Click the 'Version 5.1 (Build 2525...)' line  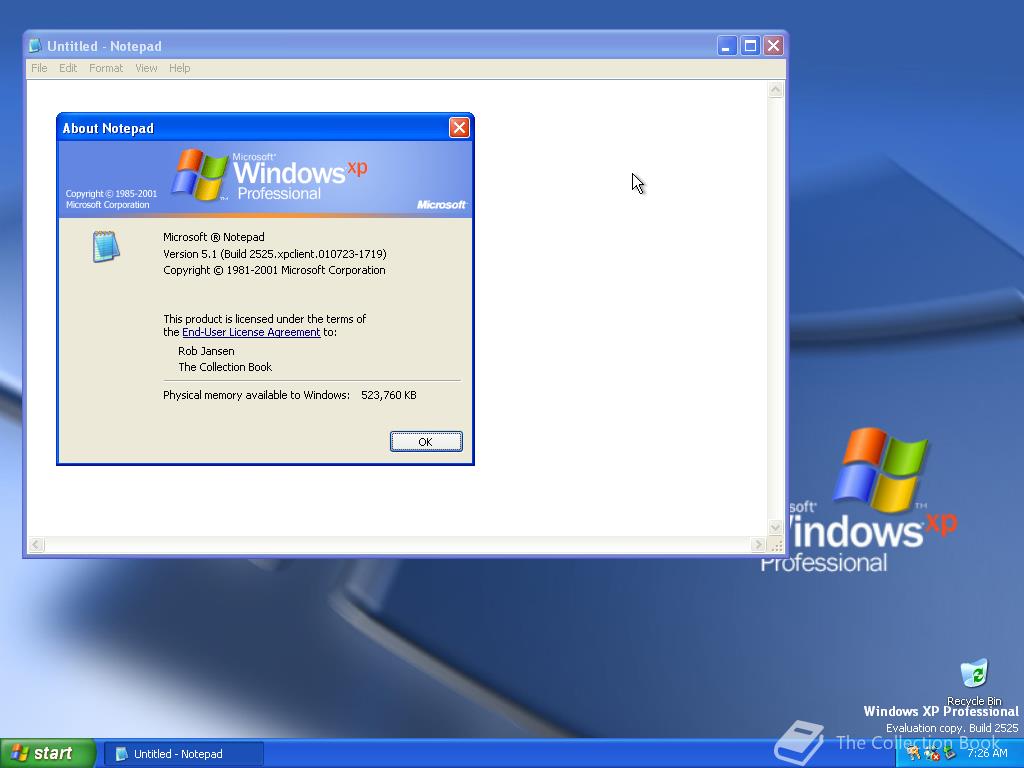click(x=274, y=254)
